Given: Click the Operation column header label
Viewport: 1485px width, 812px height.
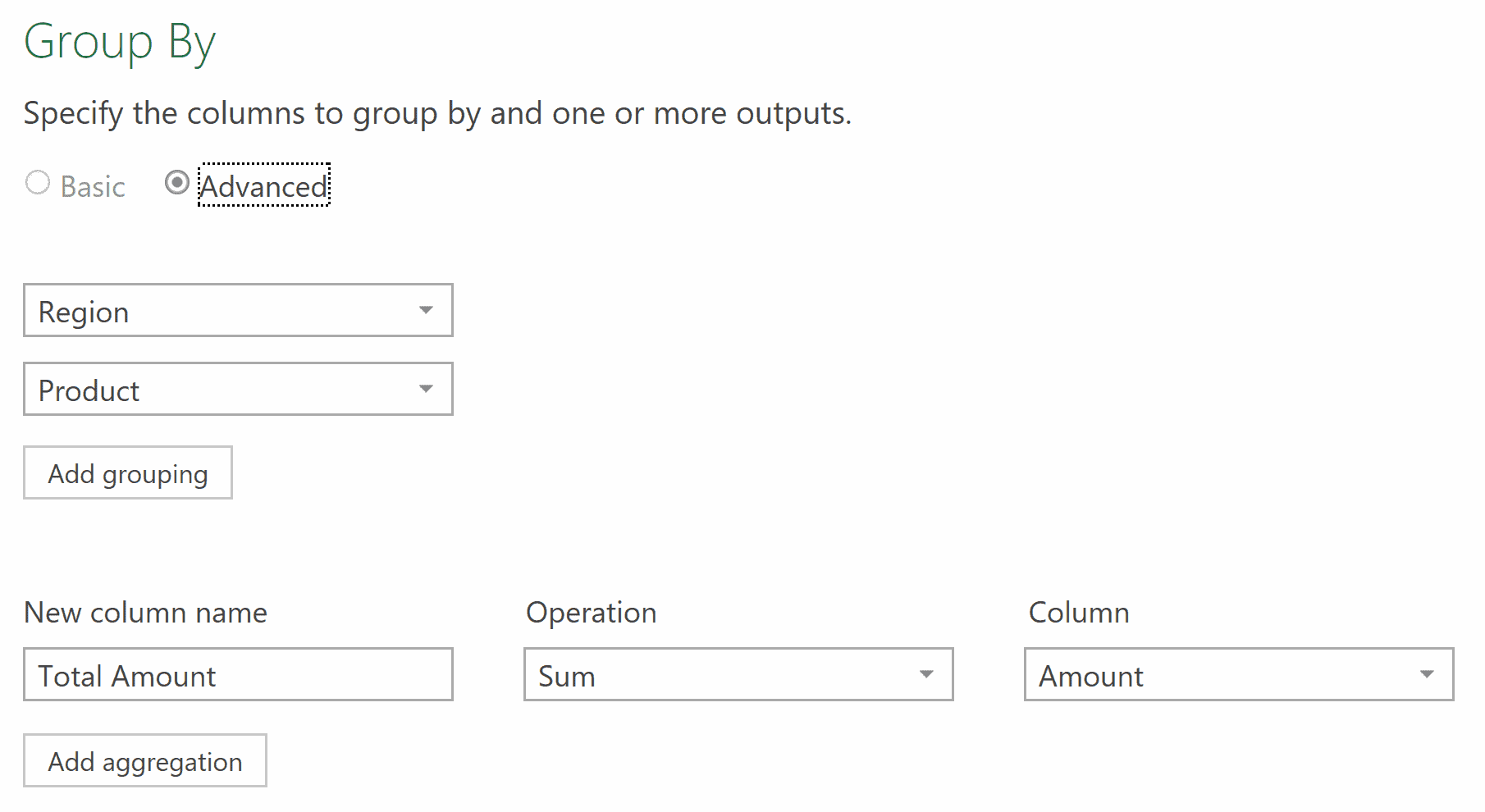Looking at the screenshot, I should point(591,612).
